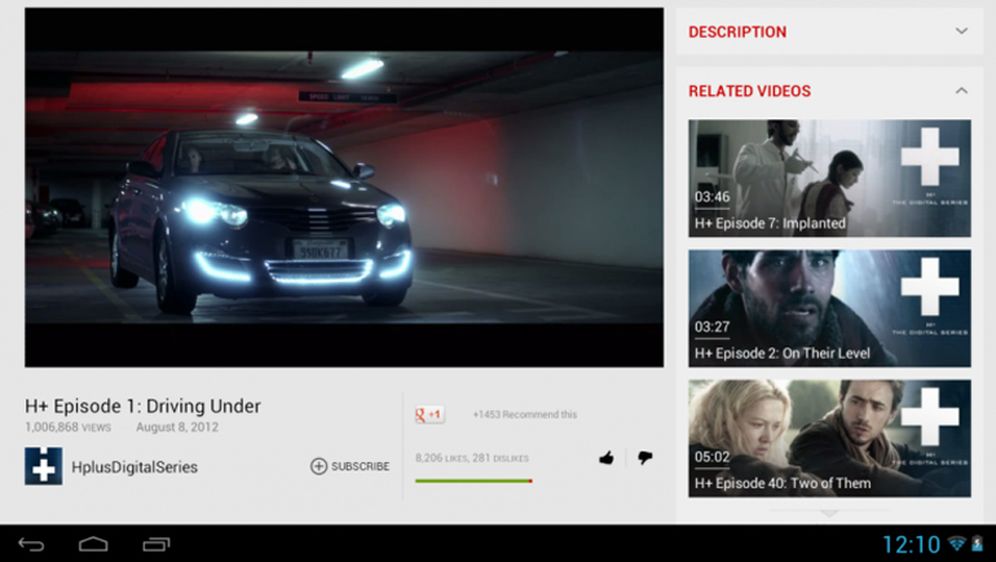This screenshot has height=562, width=996.
Task: Subscribe to the HplusDigitalSeries channel
Action: 350,466
